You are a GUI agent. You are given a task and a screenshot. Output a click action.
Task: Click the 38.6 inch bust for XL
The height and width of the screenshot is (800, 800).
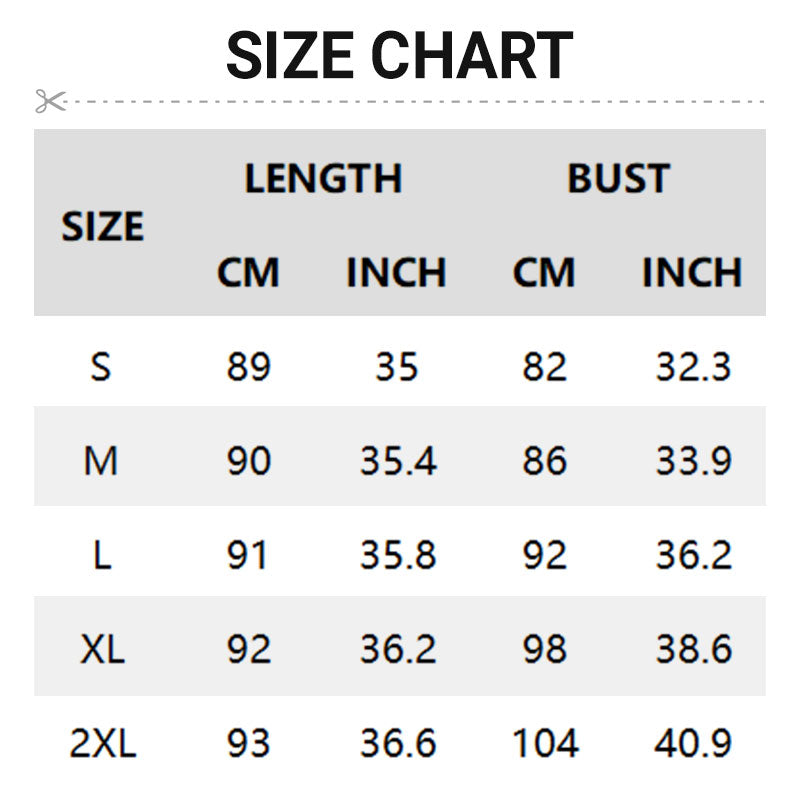pyautogui.click(x=693, y=650)
